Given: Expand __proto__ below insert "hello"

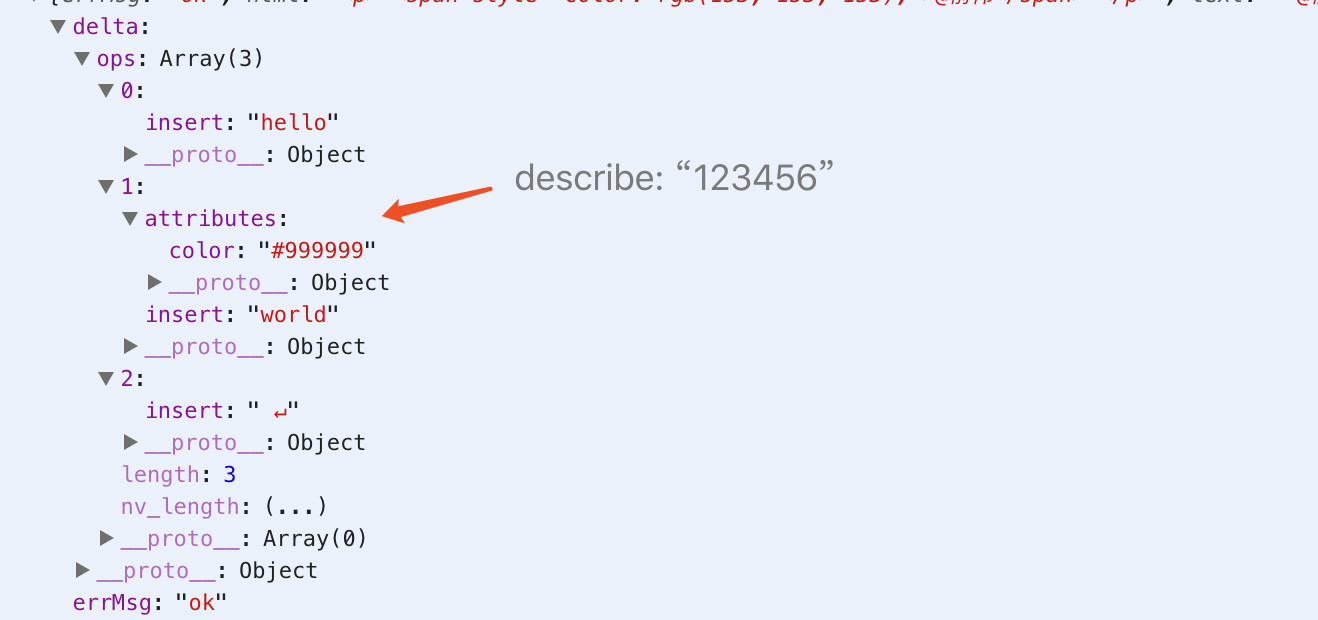Looking at the screenshot, I should 130,154.
